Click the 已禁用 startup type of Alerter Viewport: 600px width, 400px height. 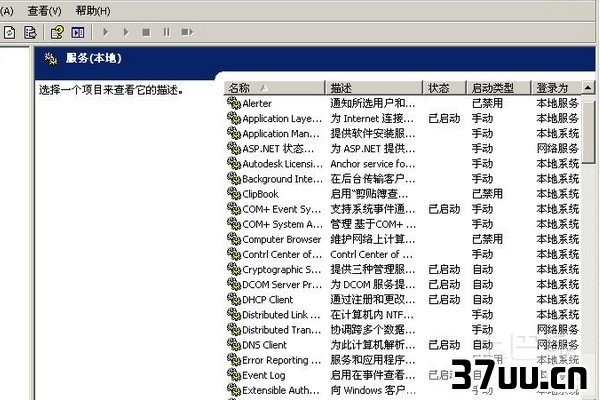[487, 103]
